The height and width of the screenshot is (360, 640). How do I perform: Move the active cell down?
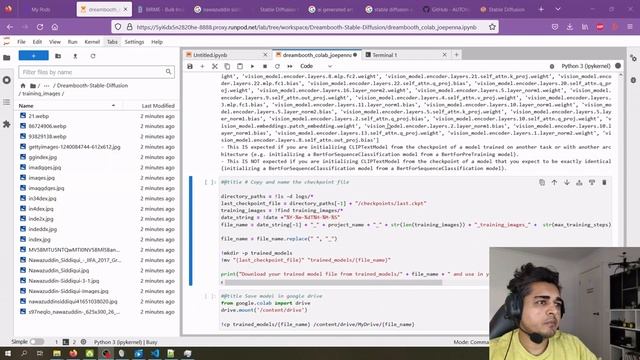(x=567, y=182)
